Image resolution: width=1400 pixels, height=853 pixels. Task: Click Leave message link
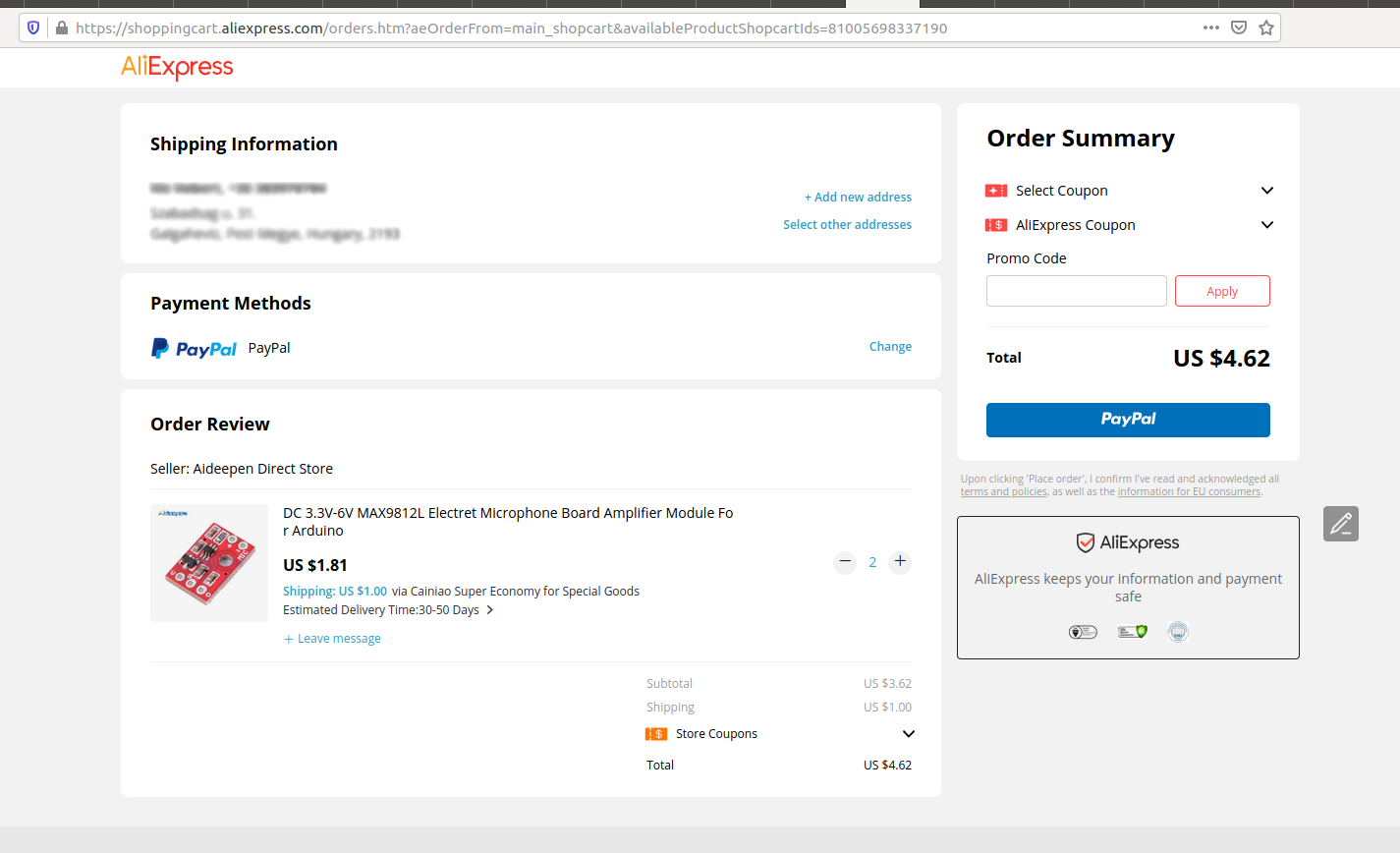[x=332, y=639]
